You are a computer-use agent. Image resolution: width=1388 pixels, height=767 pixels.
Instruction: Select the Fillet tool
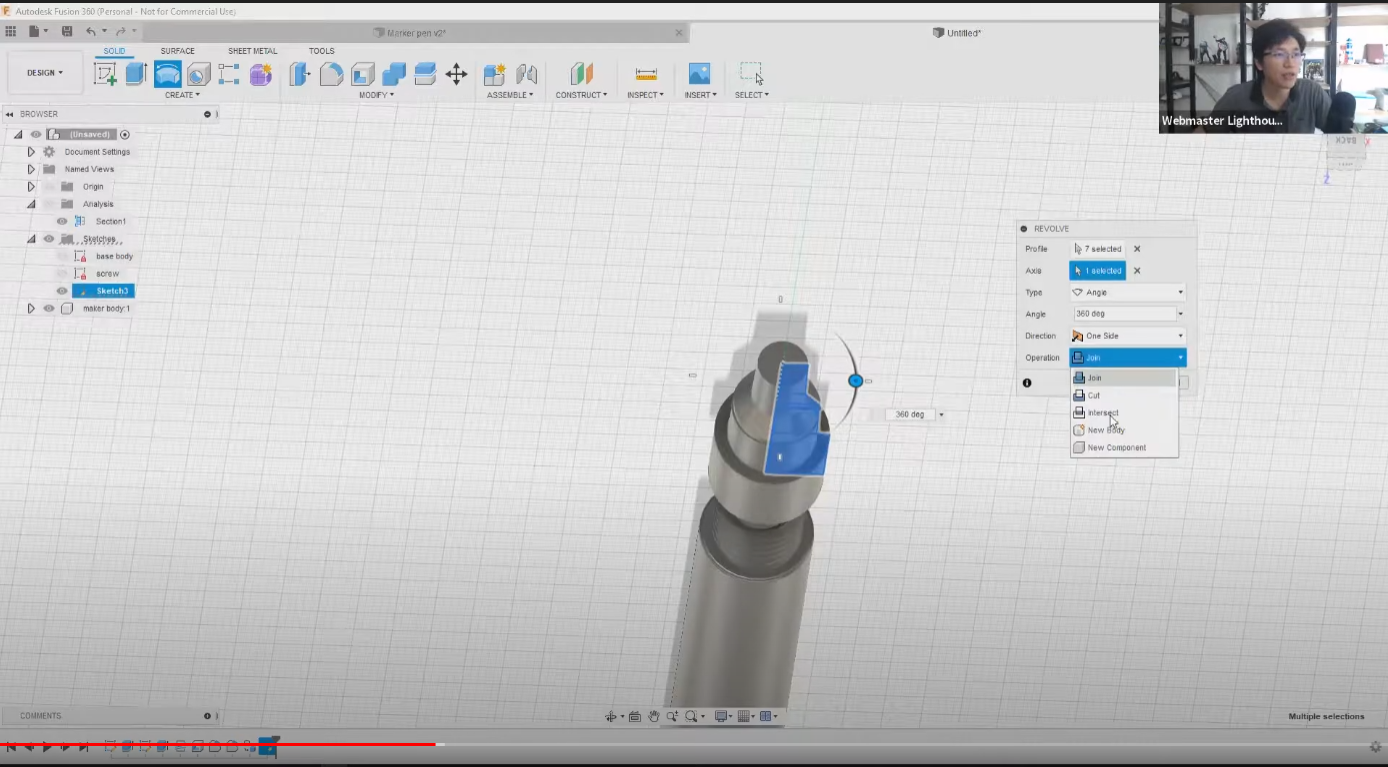(x=331, y=74)
